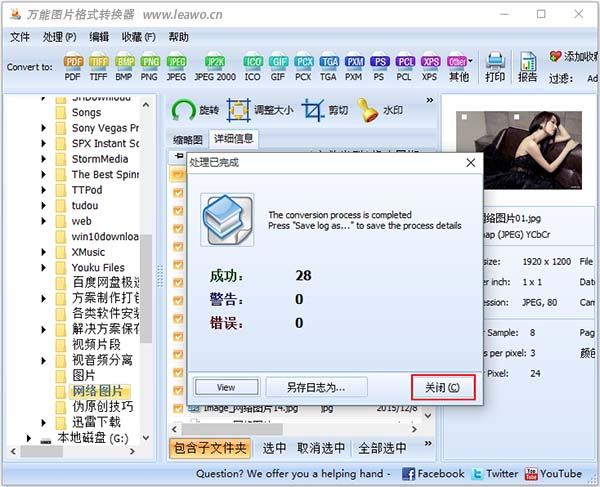
Task: Expand the XMusic folder
Action: pos(44,252)
